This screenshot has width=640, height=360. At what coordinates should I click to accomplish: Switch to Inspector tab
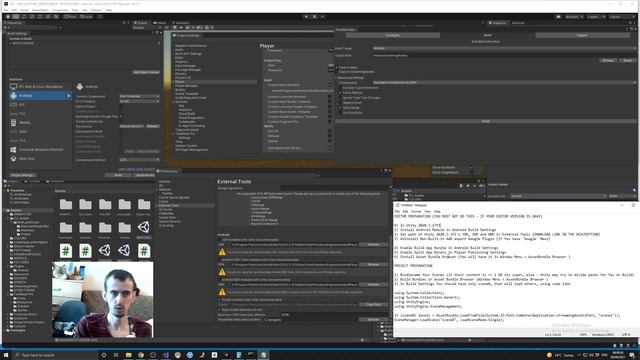(497, 23)
